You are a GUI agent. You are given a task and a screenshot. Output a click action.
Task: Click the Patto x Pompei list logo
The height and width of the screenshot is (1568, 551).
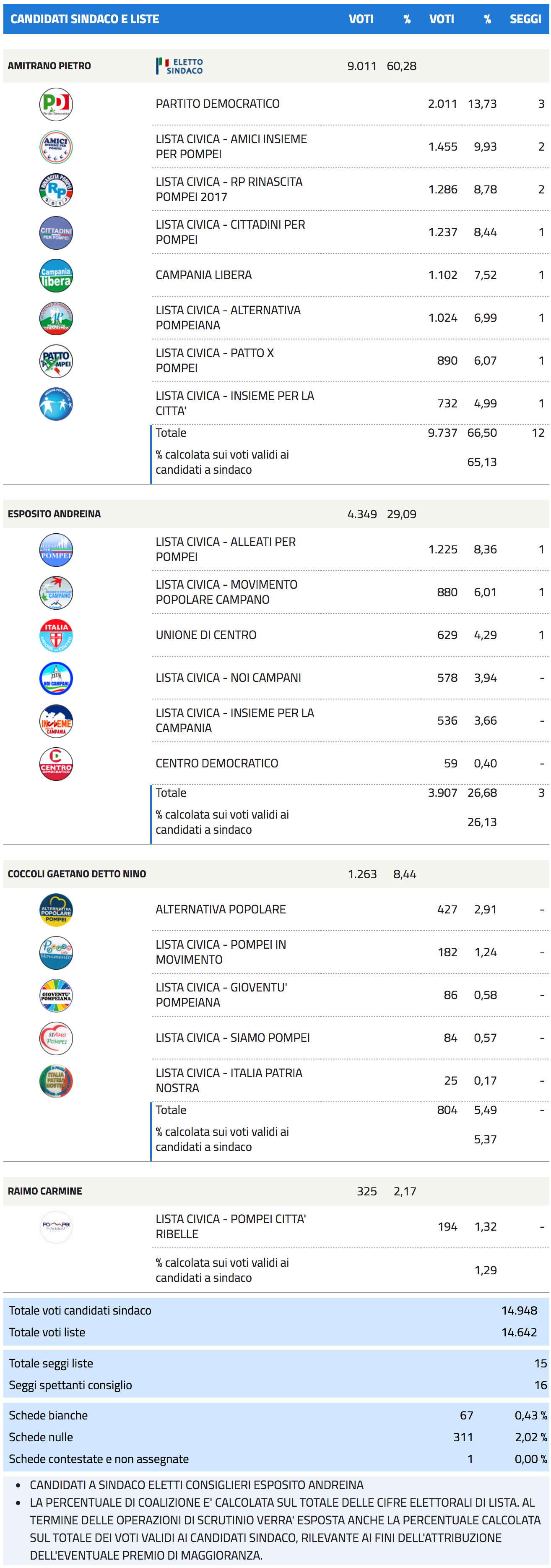coord(56,361)
